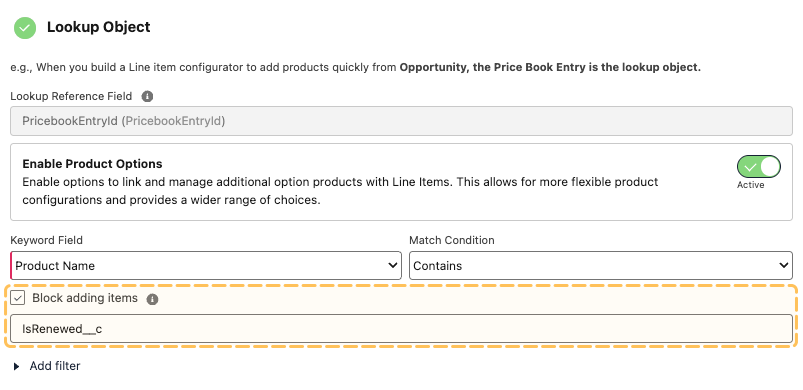
Task: Click the green checkmark icon beside Lookup Object
Action: coord(25,28)
